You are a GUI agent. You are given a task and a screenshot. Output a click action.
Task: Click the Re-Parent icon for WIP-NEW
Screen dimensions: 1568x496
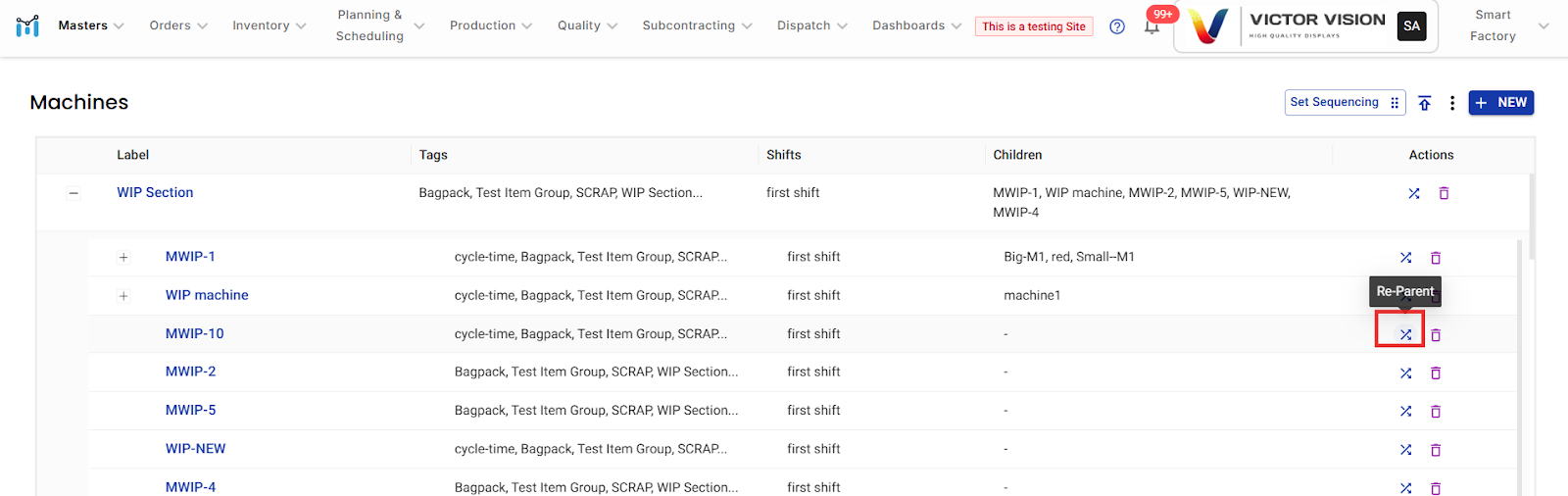(x=1405, y=450)
